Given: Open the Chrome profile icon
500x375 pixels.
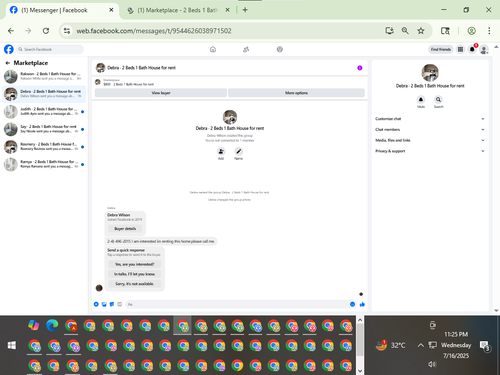Looking at the screenshot, I should 471,31.
